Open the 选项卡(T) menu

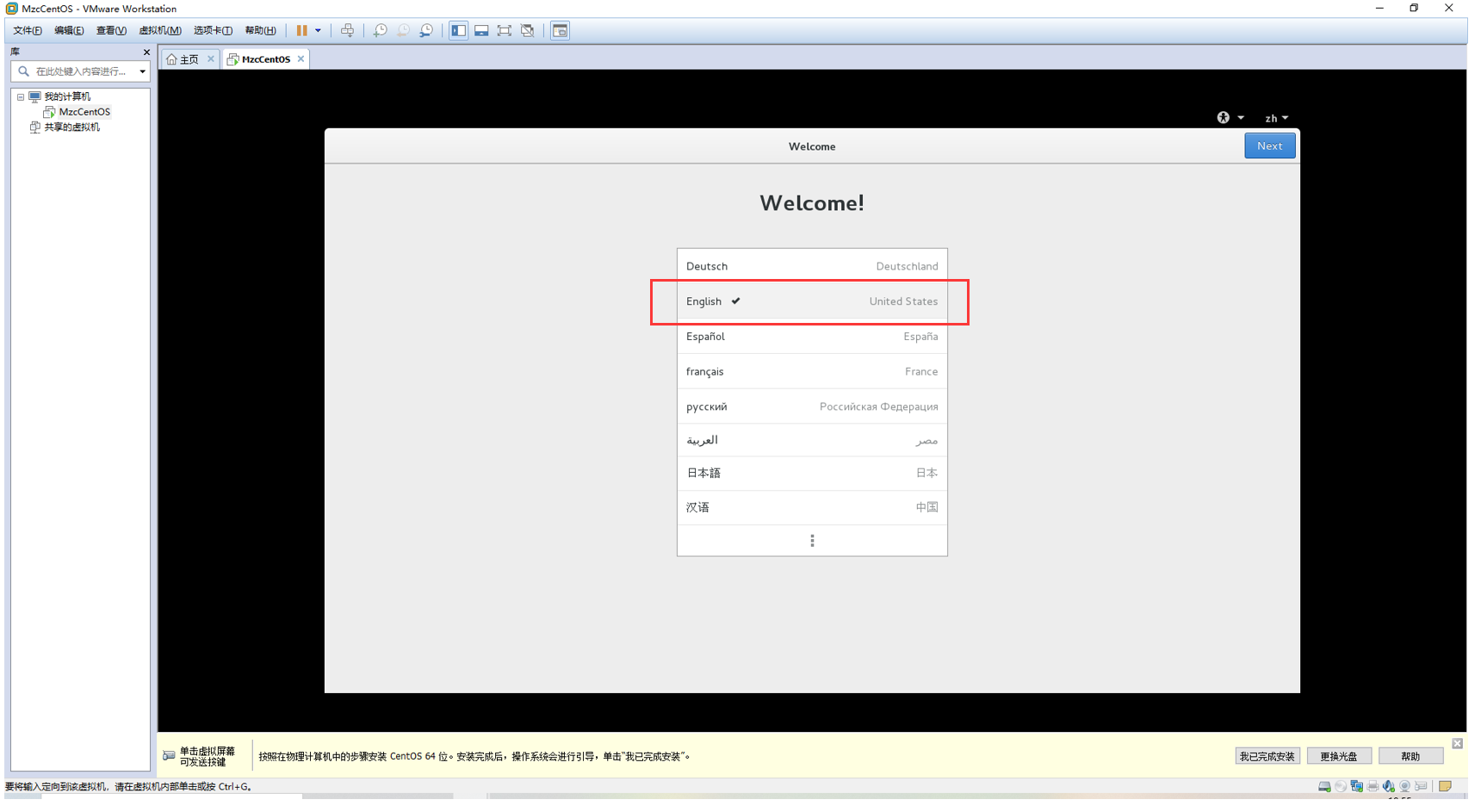tap(213, 31)
